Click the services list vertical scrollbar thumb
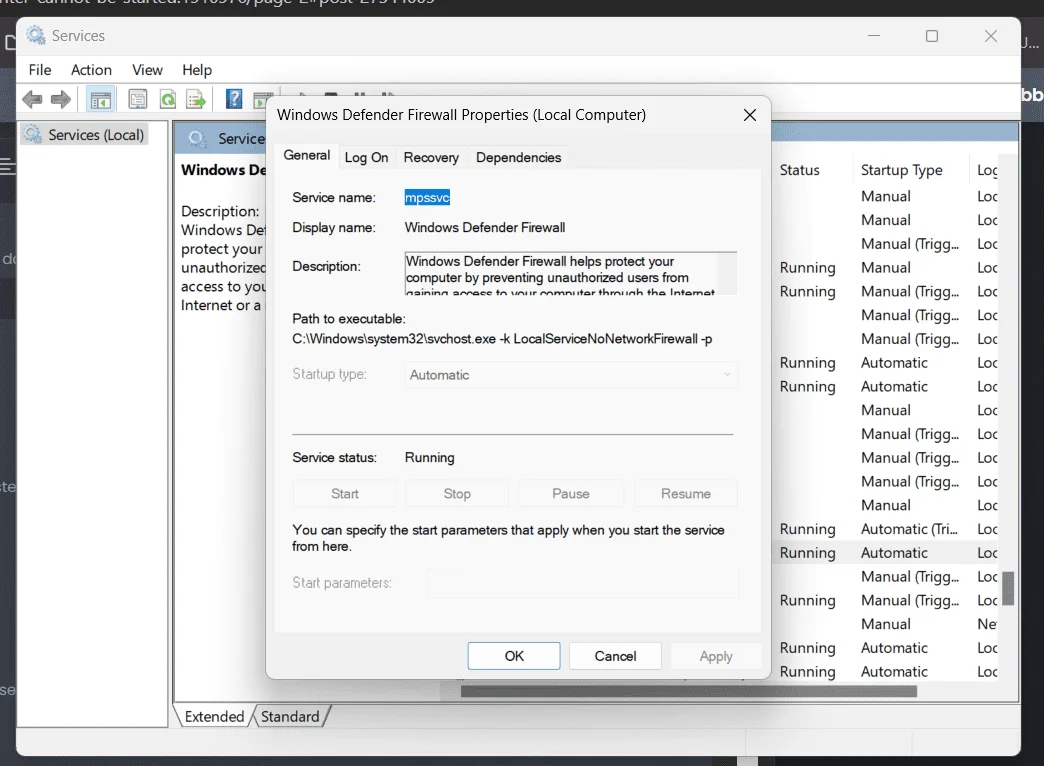The height and width of the screenshot is (766, 1044). click(x=1008, y=588)
